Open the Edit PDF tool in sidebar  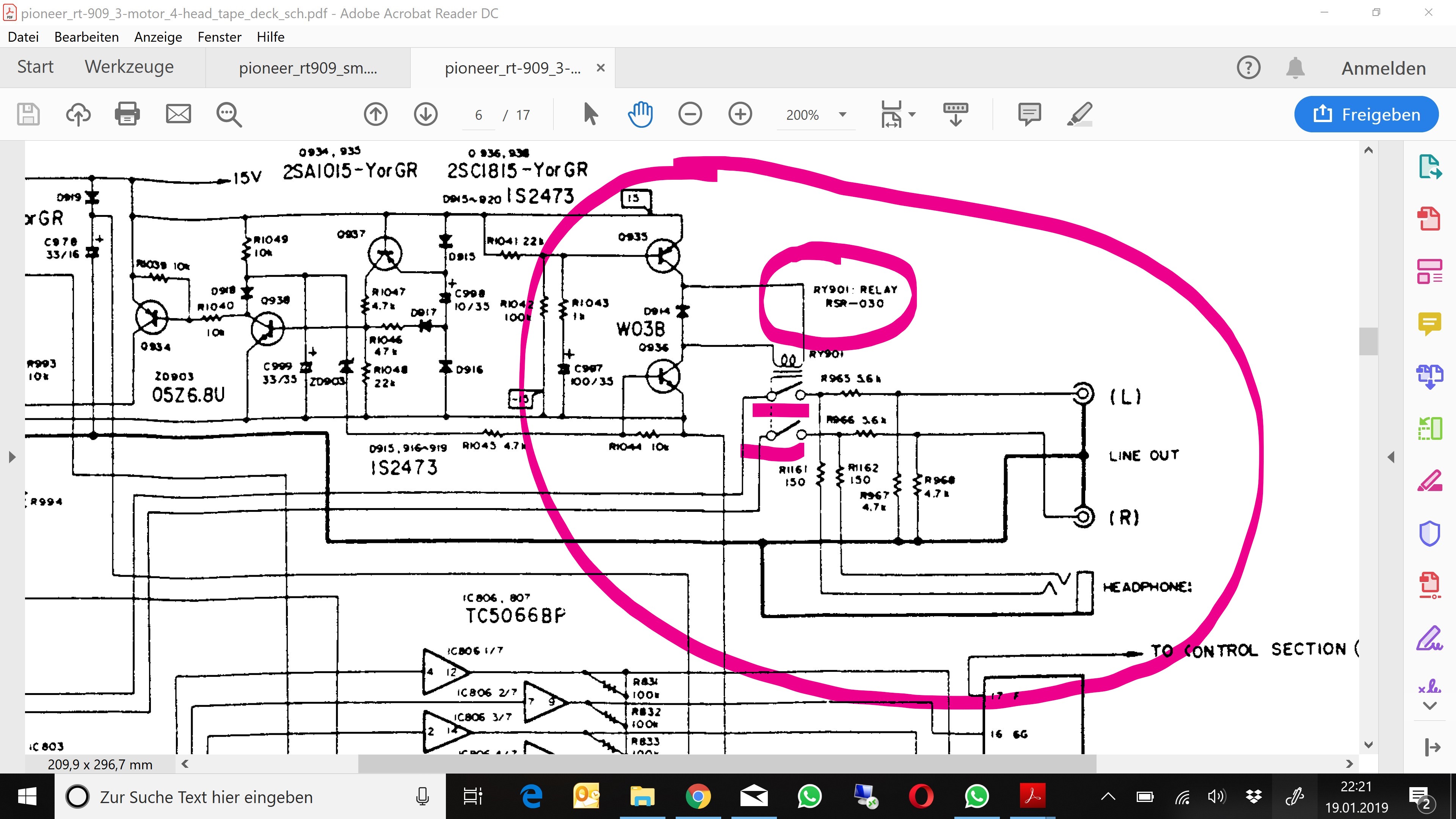(x=1429, y=271)
